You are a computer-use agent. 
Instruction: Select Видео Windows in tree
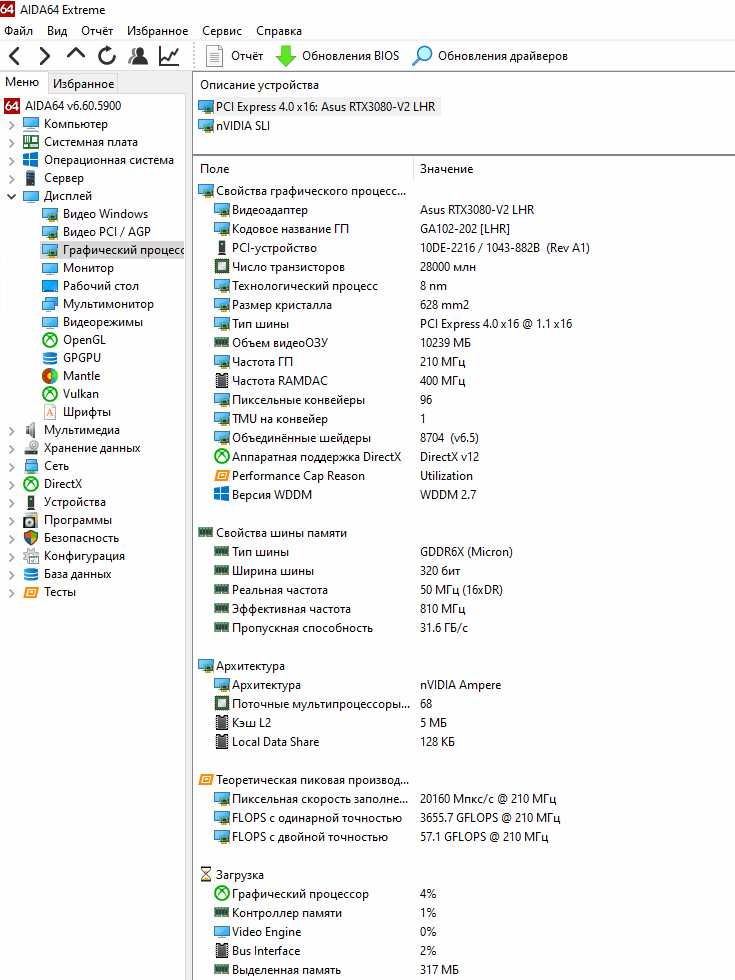(x=105, y=214)
